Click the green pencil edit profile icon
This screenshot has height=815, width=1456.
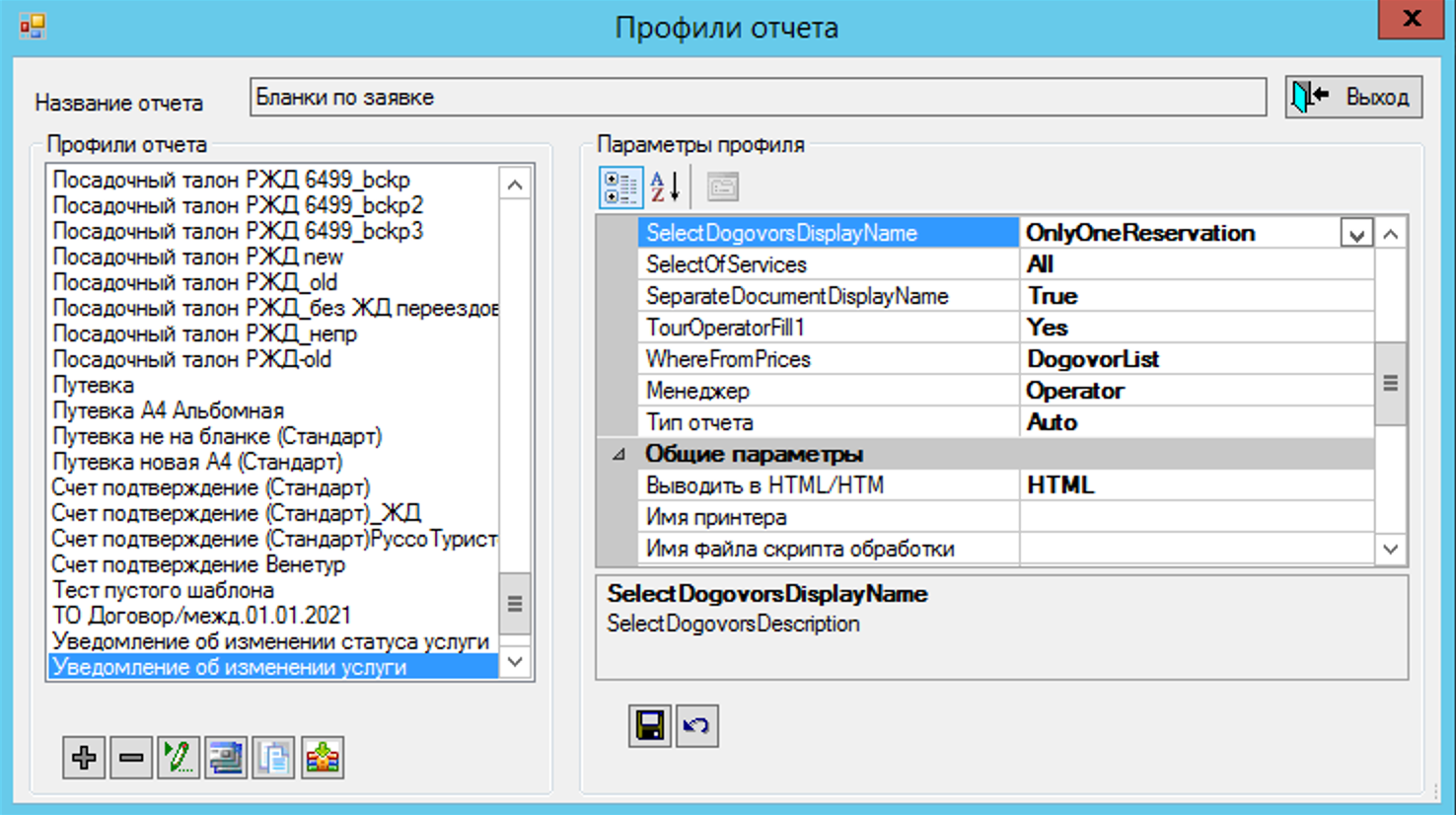(x=179, y=758)
